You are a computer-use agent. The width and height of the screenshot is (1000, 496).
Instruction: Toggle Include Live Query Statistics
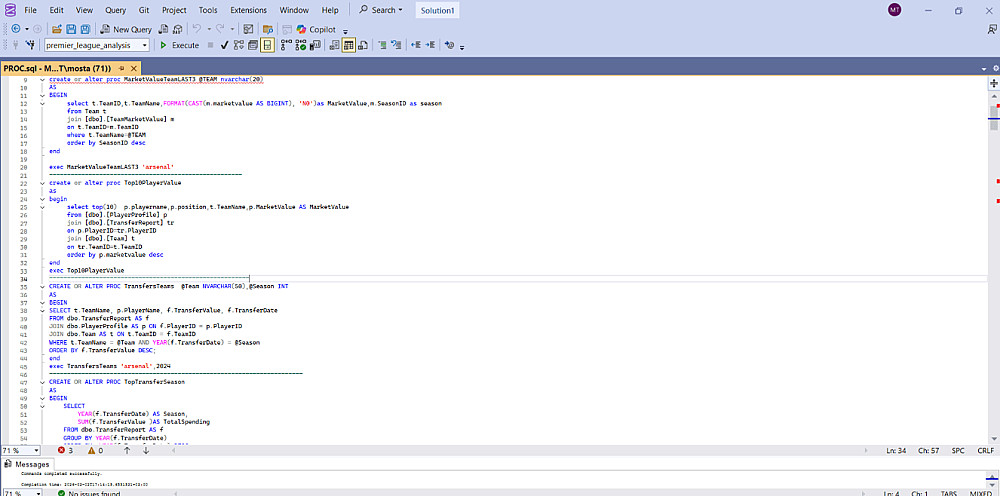coord(299,45)
